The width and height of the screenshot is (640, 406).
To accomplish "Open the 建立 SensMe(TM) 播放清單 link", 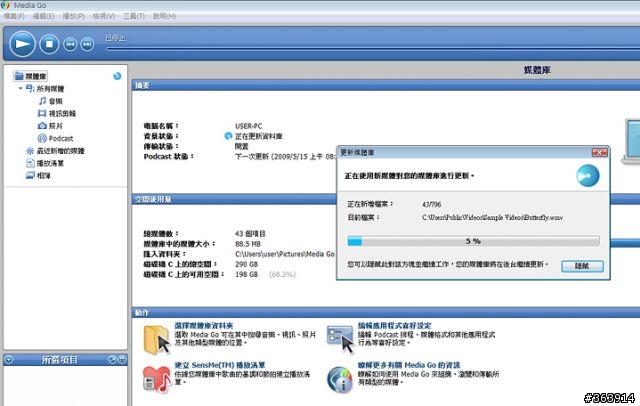I will [220, 365].
